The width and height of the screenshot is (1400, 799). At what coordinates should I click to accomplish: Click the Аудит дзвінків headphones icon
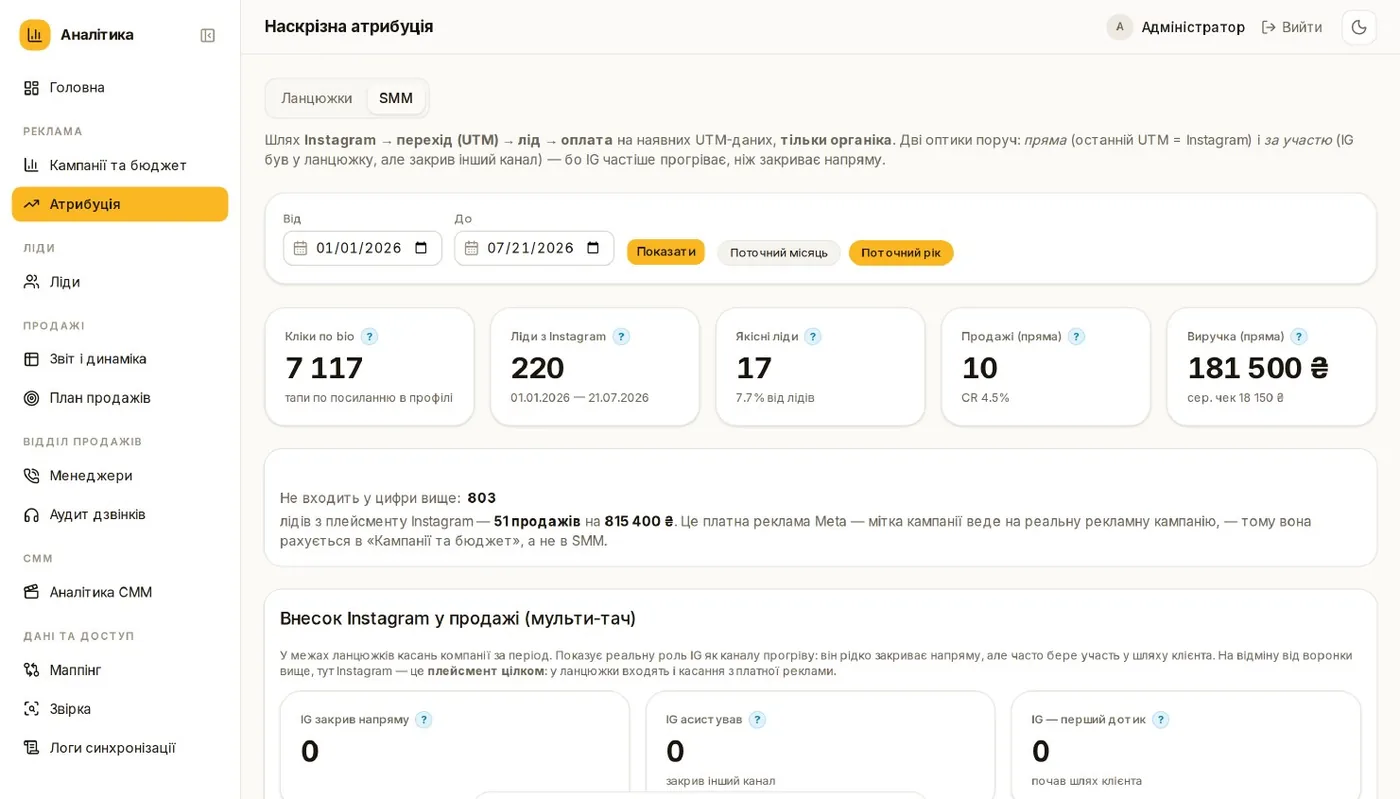[32, 514]
